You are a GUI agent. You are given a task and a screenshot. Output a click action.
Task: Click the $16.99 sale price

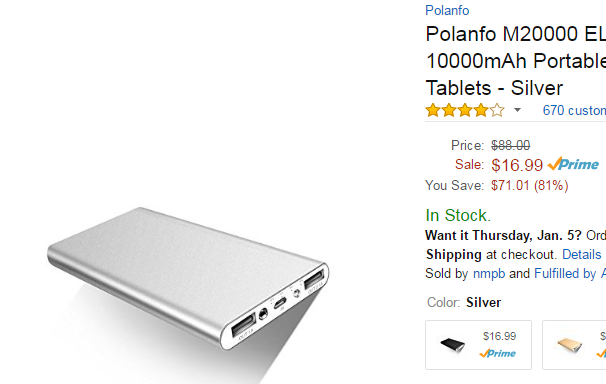click(517, 165)
